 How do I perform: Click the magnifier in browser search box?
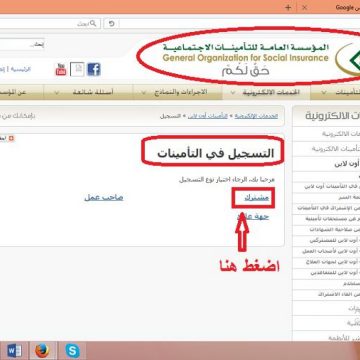pos(93,23)
